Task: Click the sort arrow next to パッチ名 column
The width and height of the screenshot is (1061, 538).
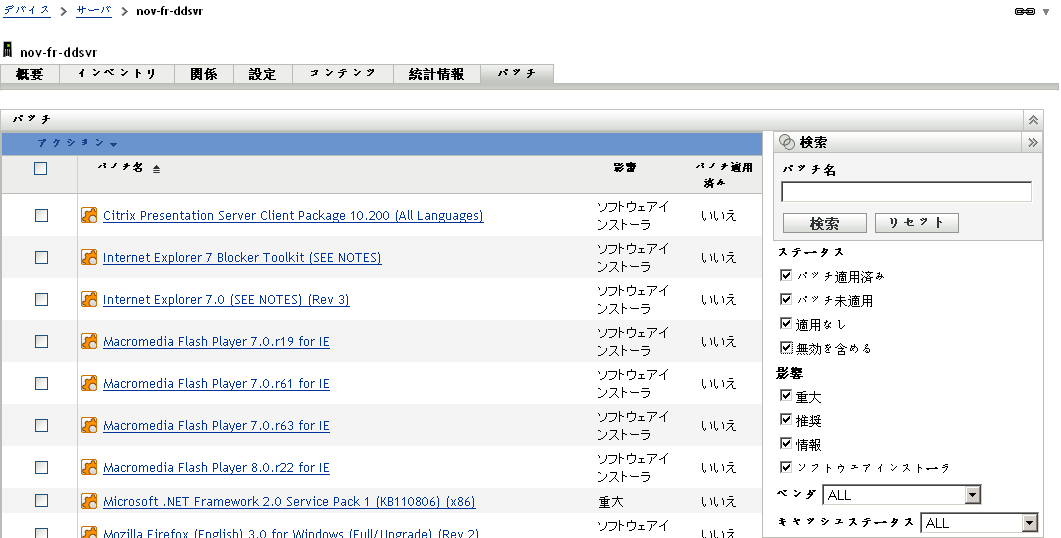Action: pyautogui.click(x=156, y=169)
